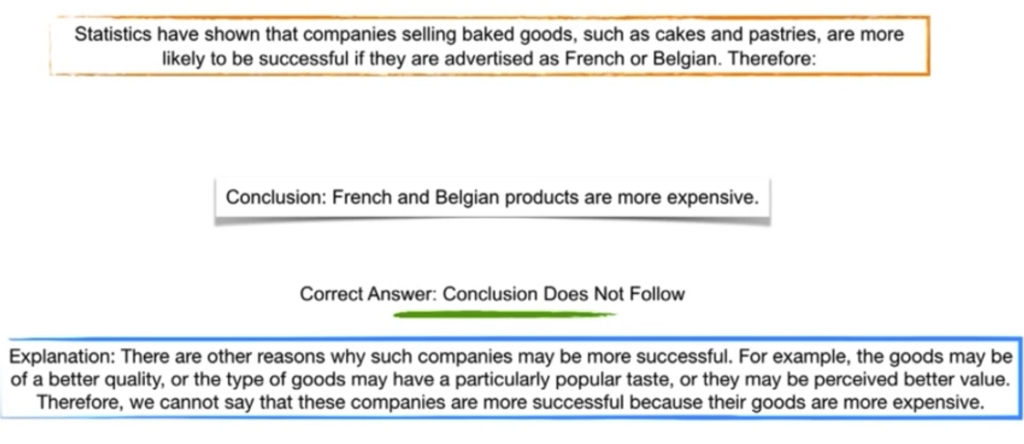
Task: Click the green underline beneath the correct answer
Action: [504, 315]
